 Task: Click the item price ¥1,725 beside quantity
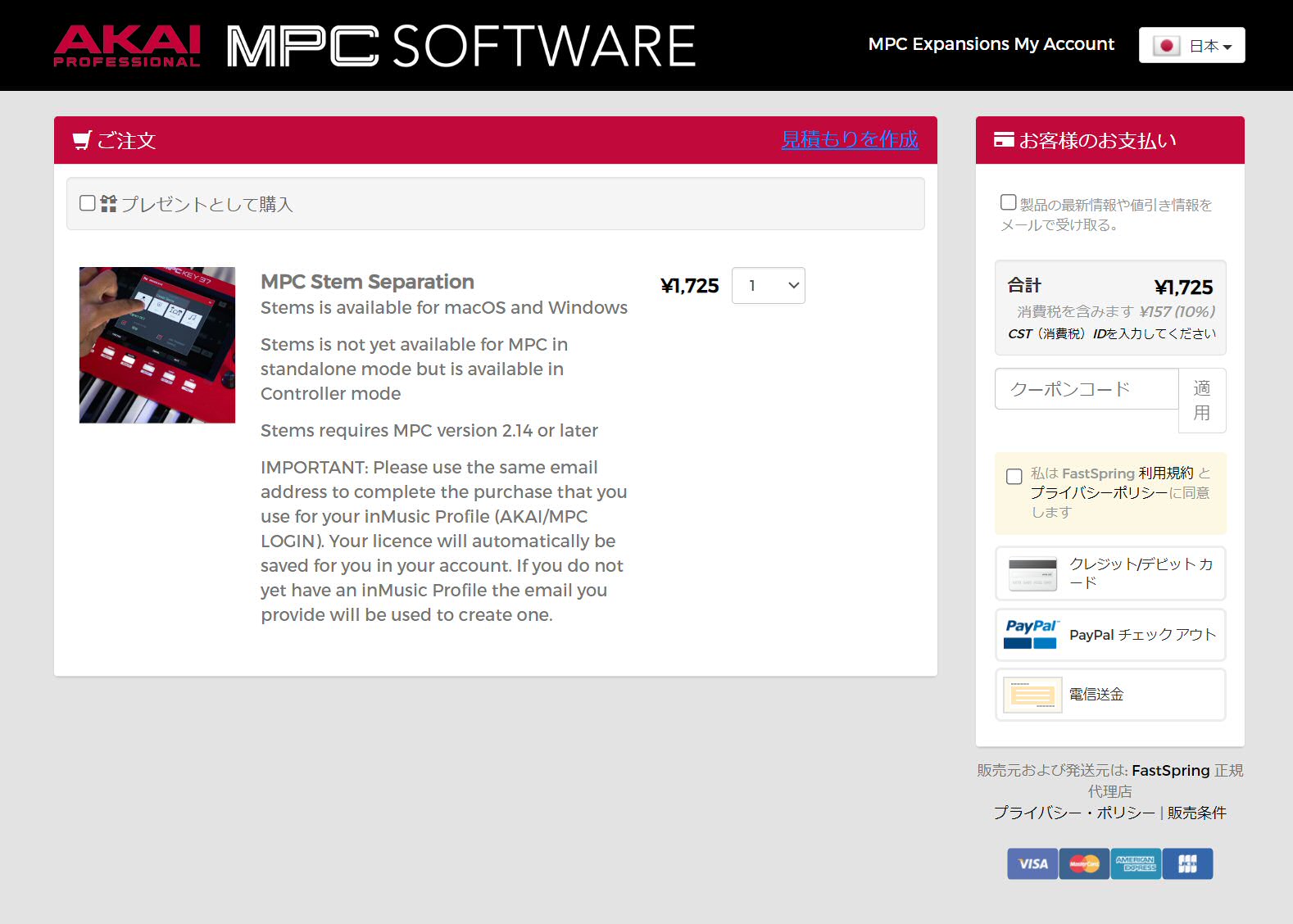[x=690, y=286]
